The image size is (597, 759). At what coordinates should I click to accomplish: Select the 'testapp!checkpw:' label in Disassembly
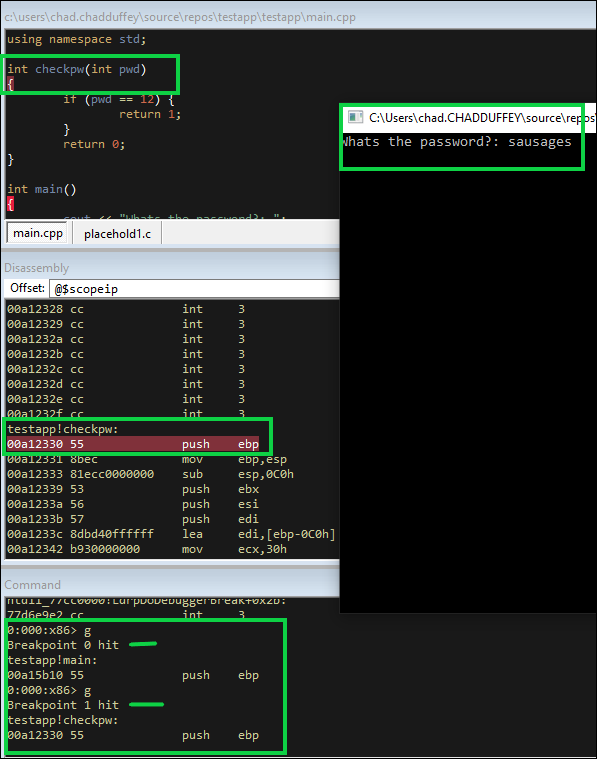point(62,429)
